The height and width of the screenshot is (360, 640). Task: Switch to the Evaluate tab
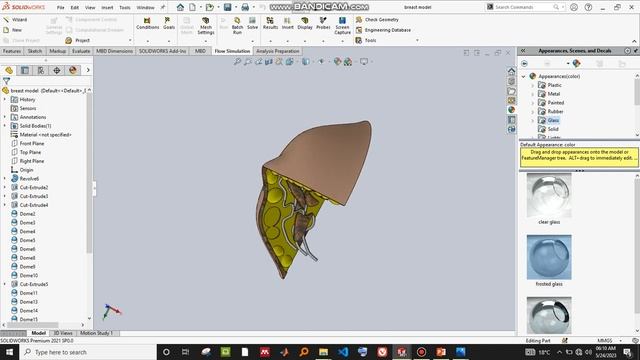pyautogui.click(x=81, y=51)
